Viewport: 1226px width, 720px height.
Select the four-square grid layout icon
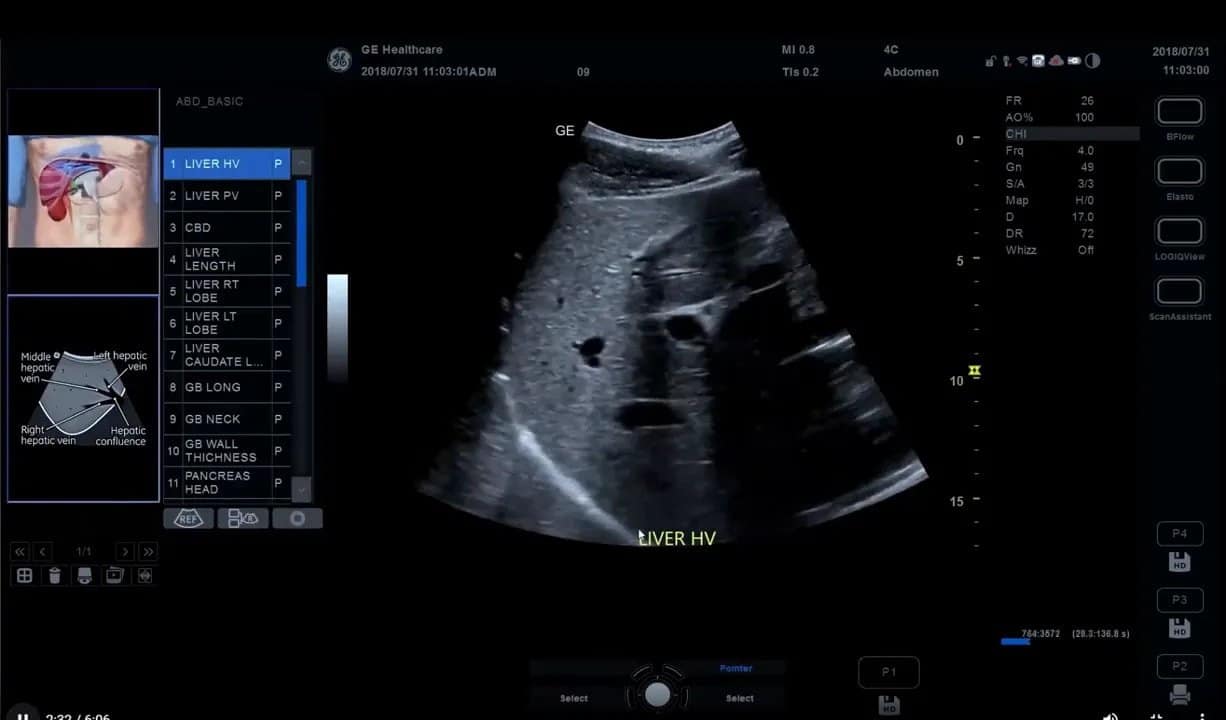[24, 575]
